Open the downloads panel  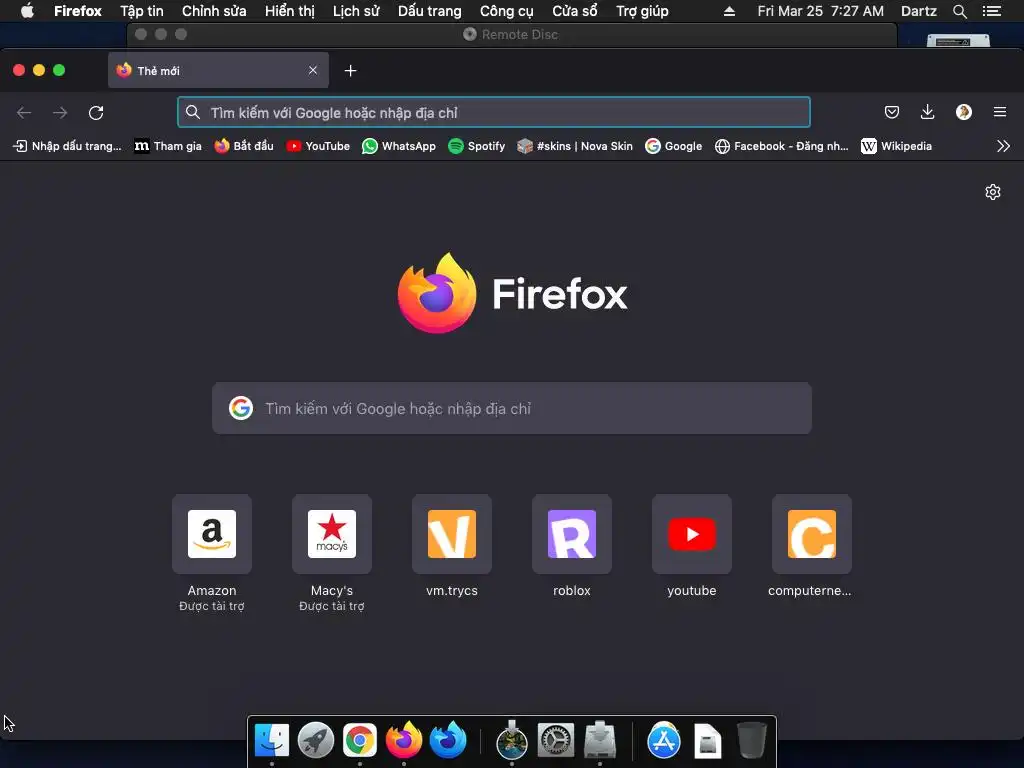(927, 112)
